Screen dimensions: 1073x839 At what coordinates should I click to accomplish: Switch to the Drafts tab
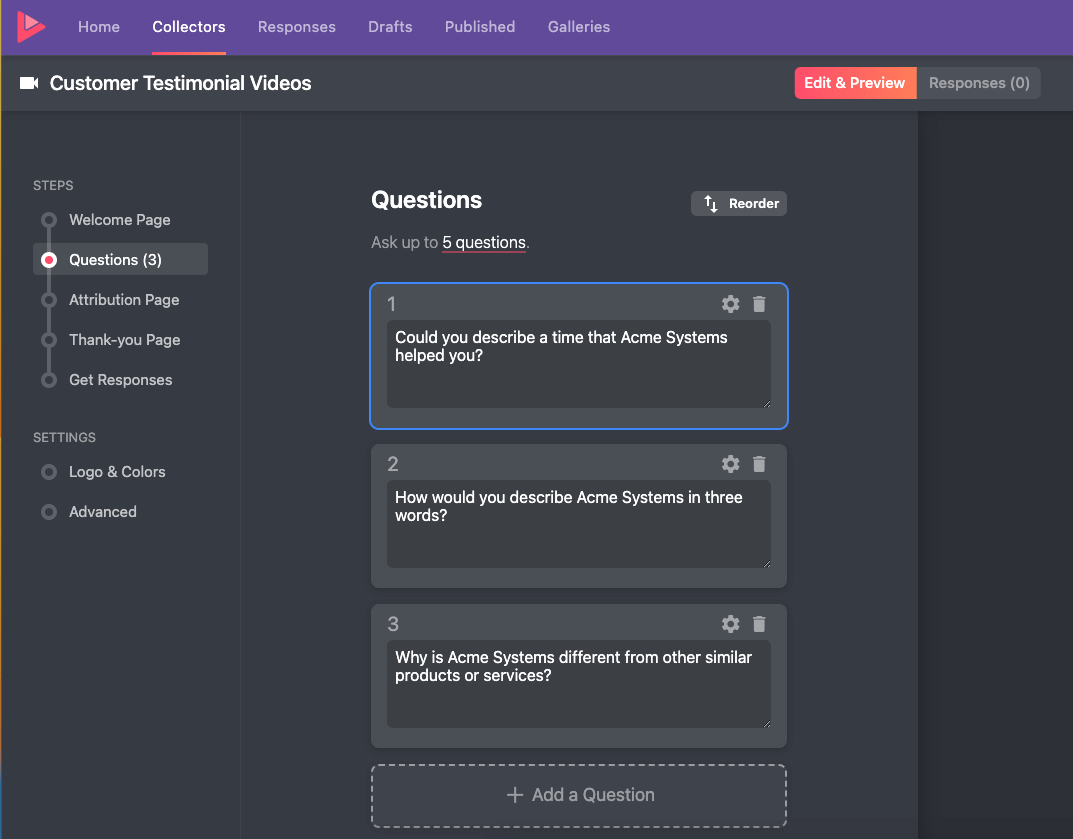click(x=390, y=27)
